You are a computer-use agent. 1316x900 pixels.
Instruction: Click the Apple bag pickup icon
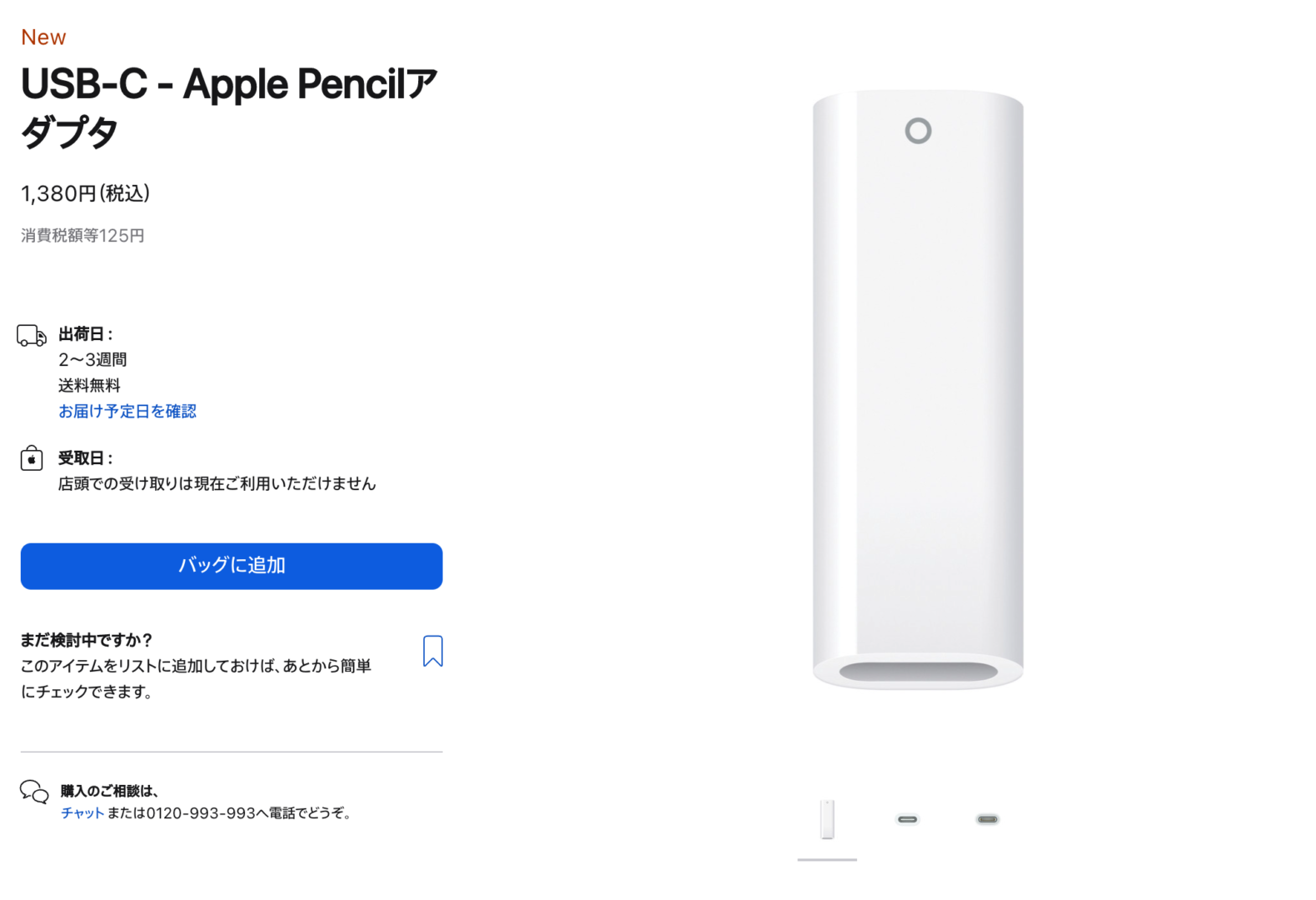(x=32, y=457)
